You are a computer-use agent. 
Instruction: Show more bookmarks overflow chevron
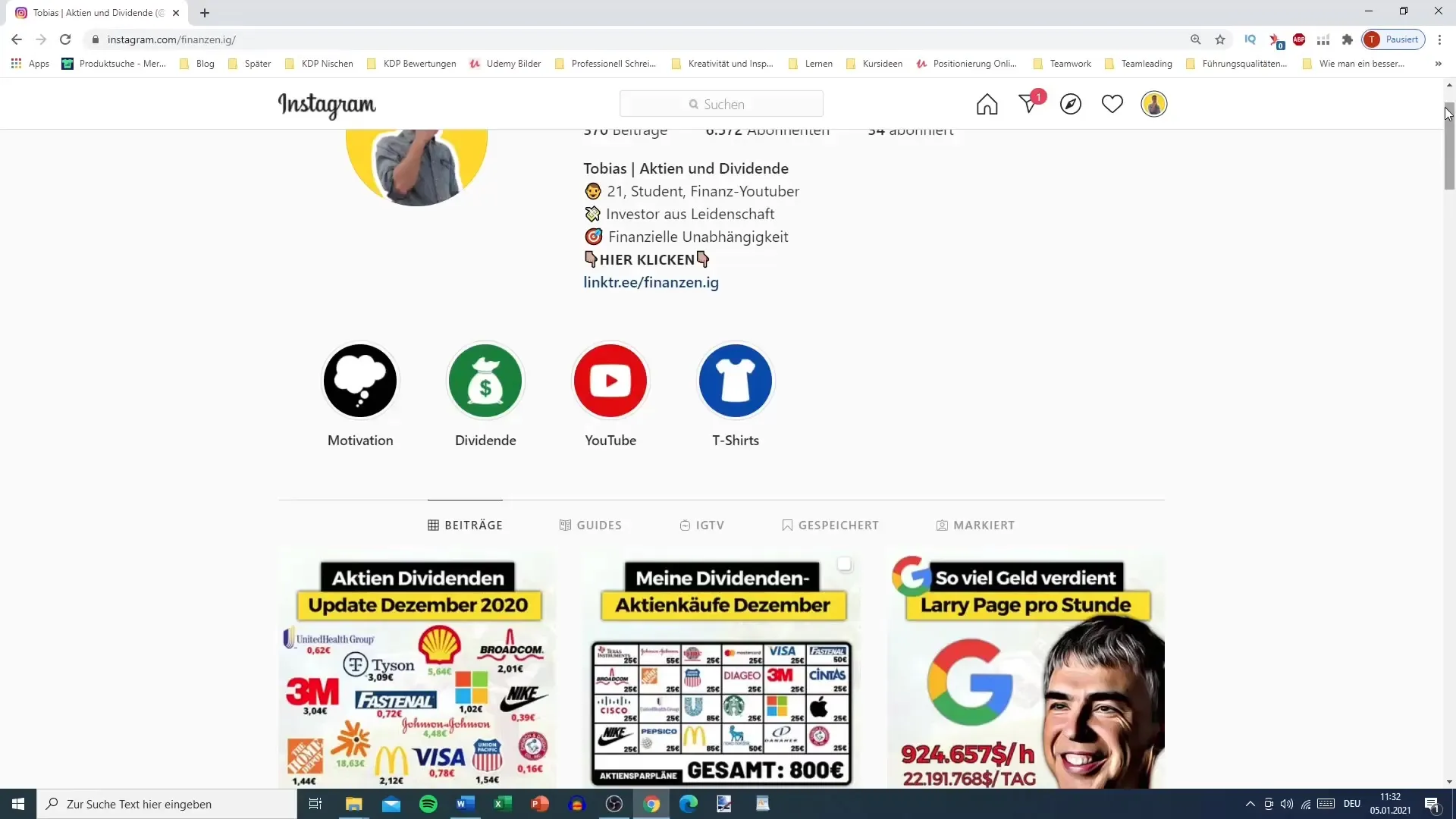point(1438,64)
